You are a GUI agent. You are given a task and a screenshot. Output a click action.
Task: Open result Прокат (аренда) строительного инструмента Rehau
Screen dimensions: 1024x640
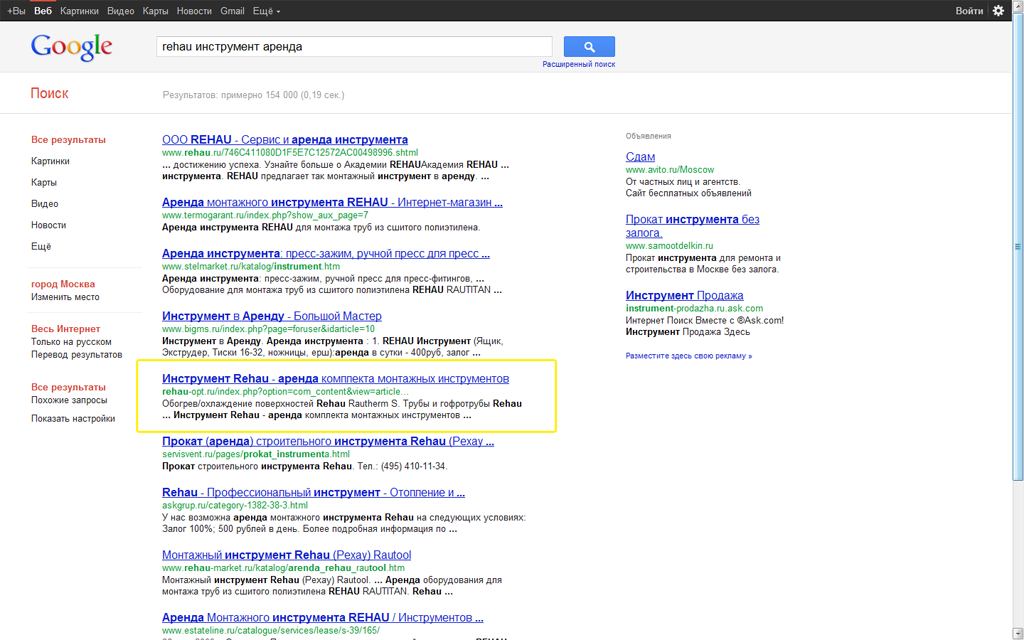coord(328,441)
